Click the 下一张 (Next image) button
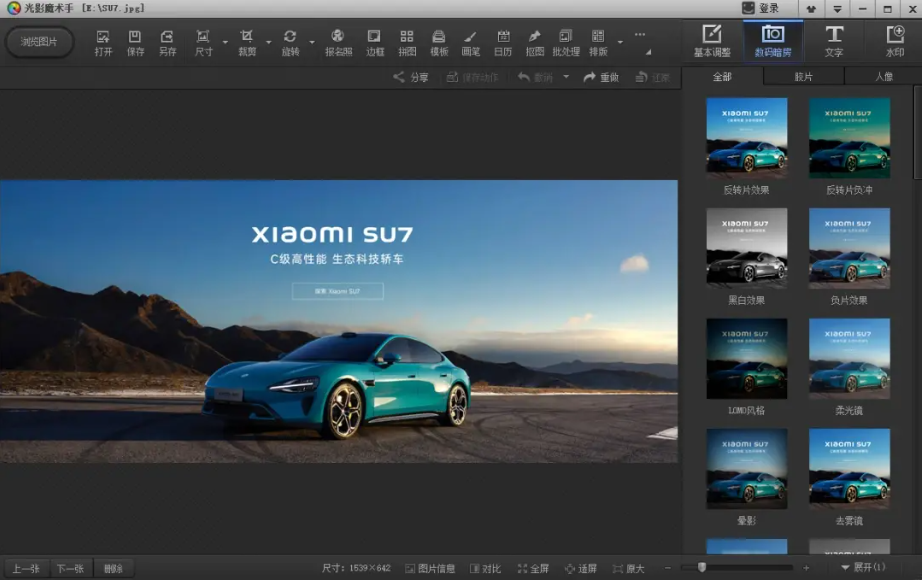922x581 pixels. pyautogui.click(x=69, y=569)
